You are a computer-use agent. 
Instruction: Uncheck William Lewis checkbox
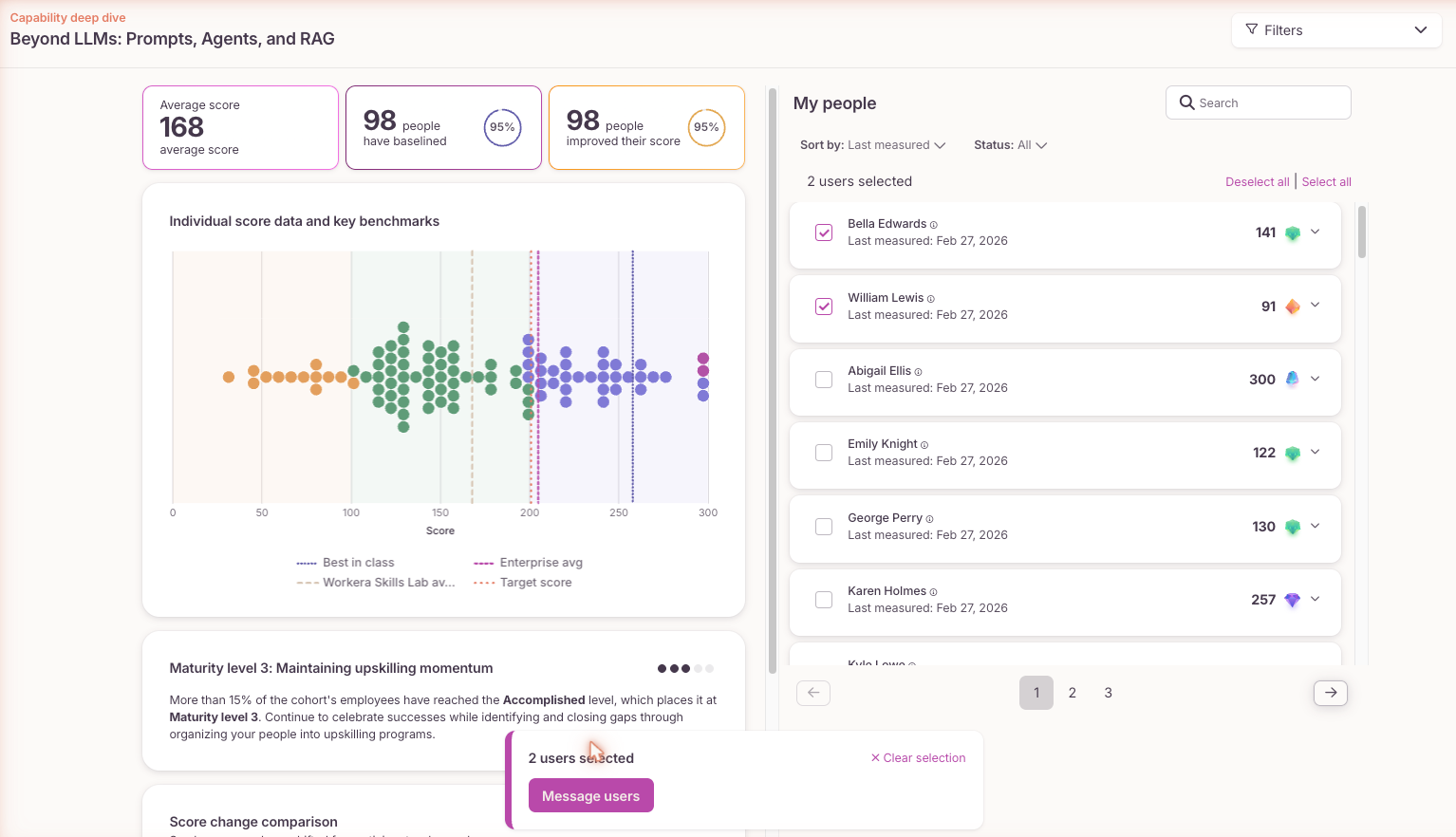click(x=824, y=307)
